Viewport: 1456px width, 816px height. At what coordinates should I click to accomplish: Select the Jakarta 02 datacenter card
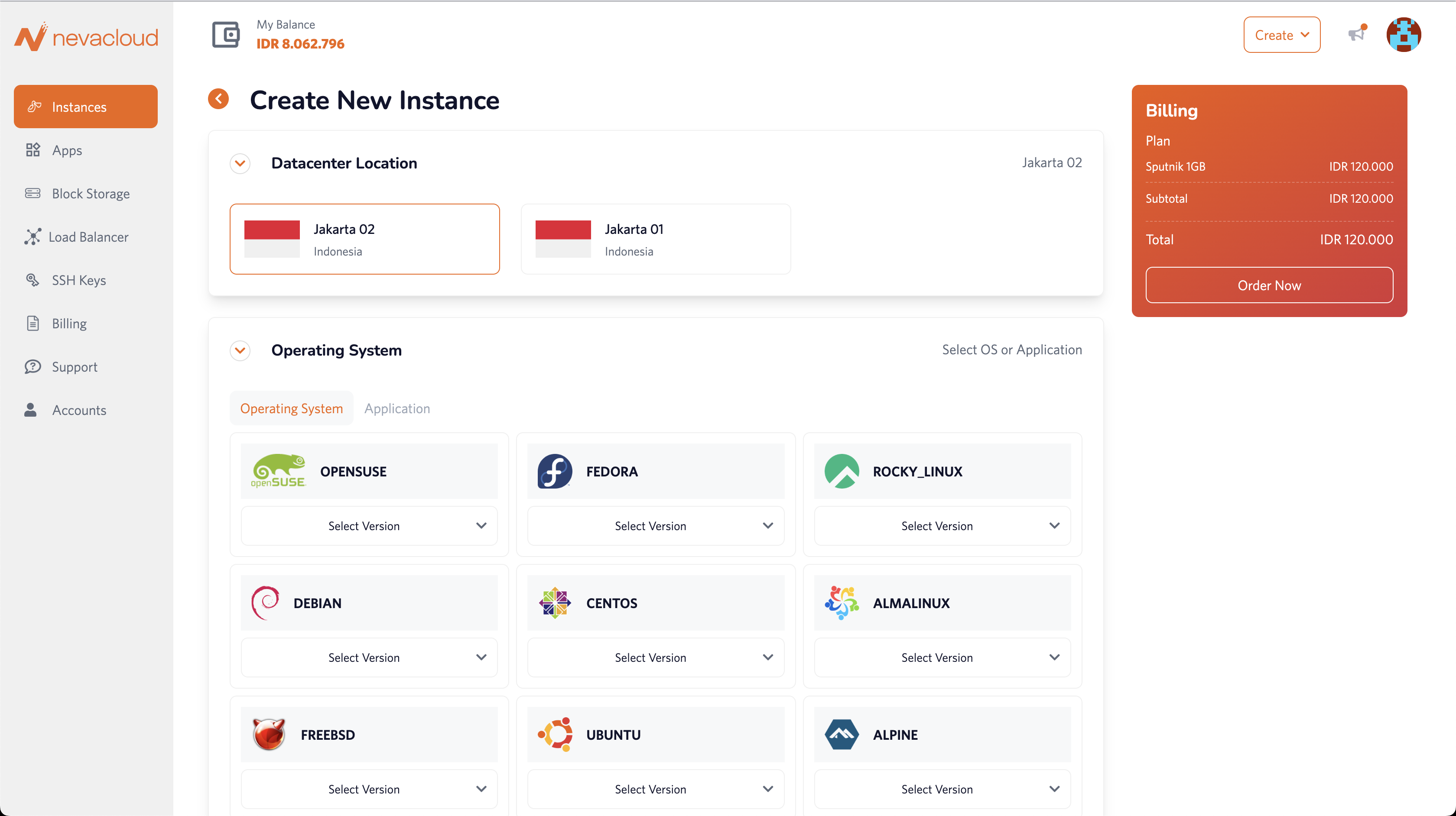click(364, 239)
